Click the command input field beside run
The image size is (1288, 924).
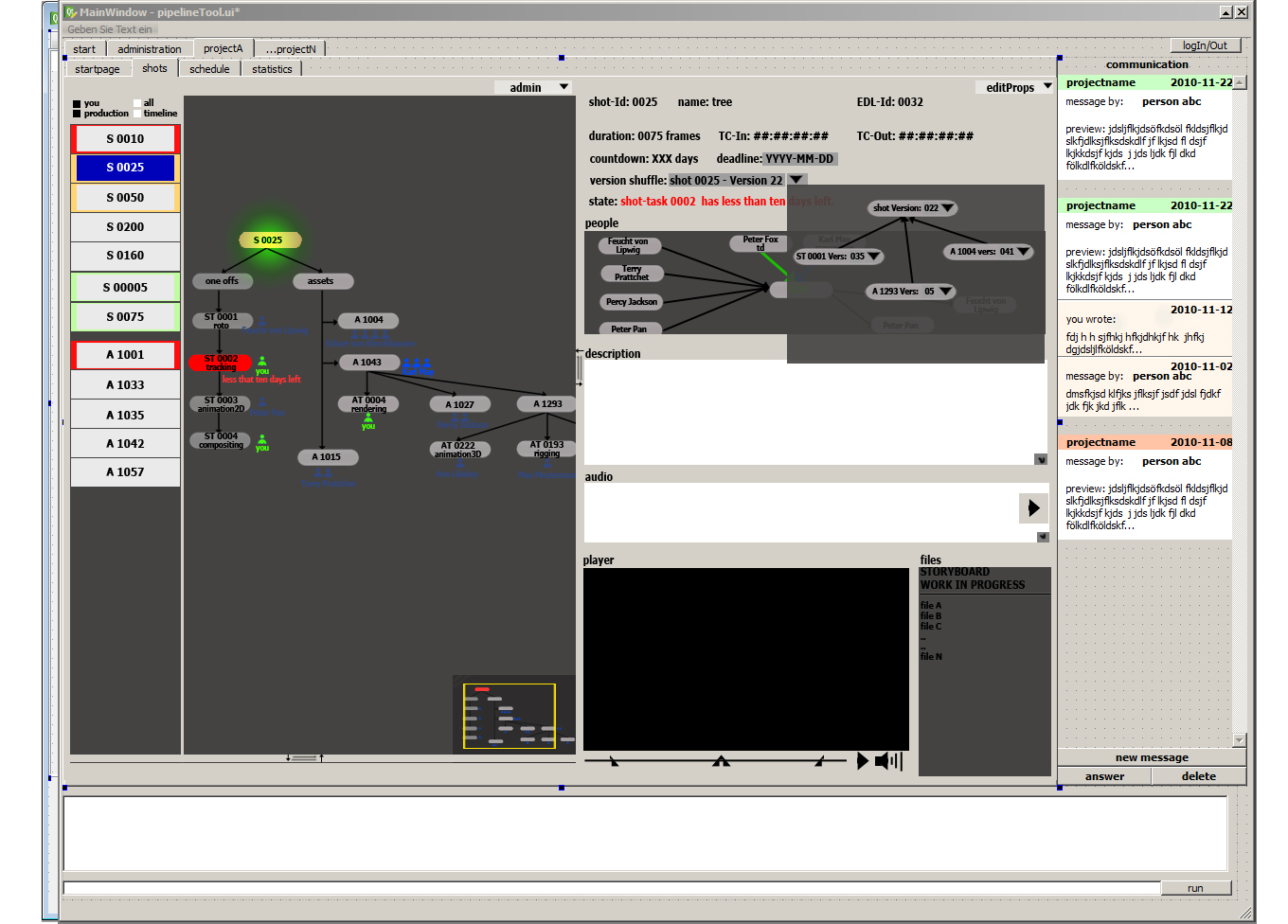[x=612, y=888]
